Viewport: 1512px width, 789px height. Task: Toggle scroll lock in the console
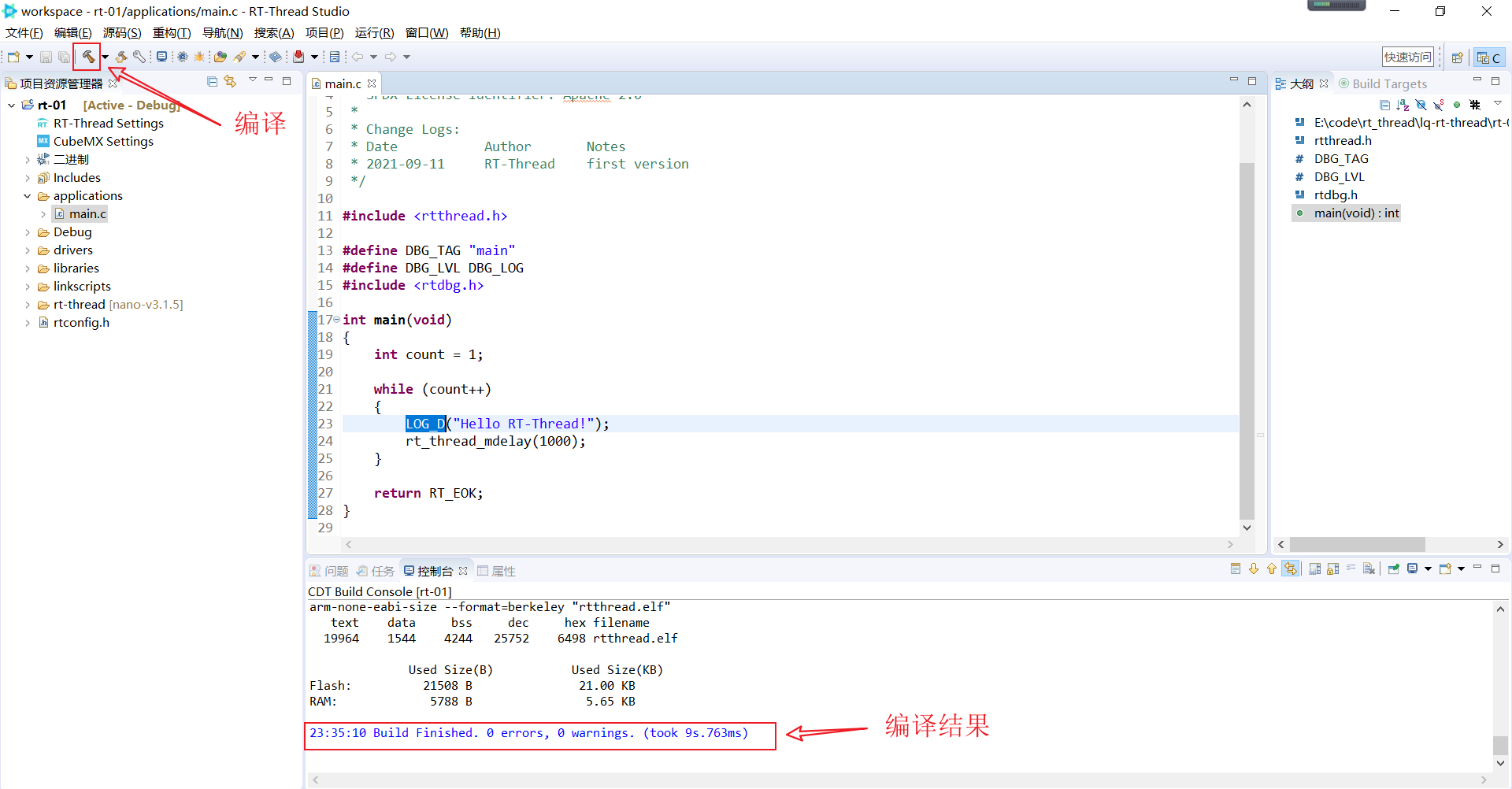1331,569
